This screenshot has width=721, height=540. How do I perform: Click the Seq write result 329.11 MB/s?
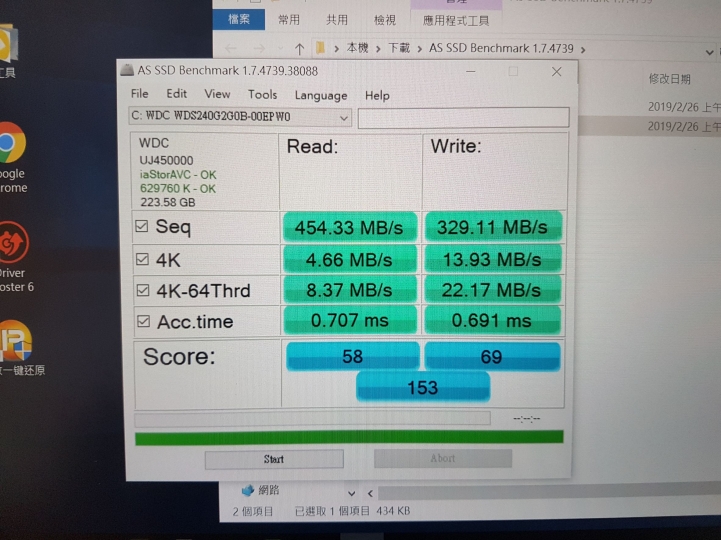[x=493, y=227]
